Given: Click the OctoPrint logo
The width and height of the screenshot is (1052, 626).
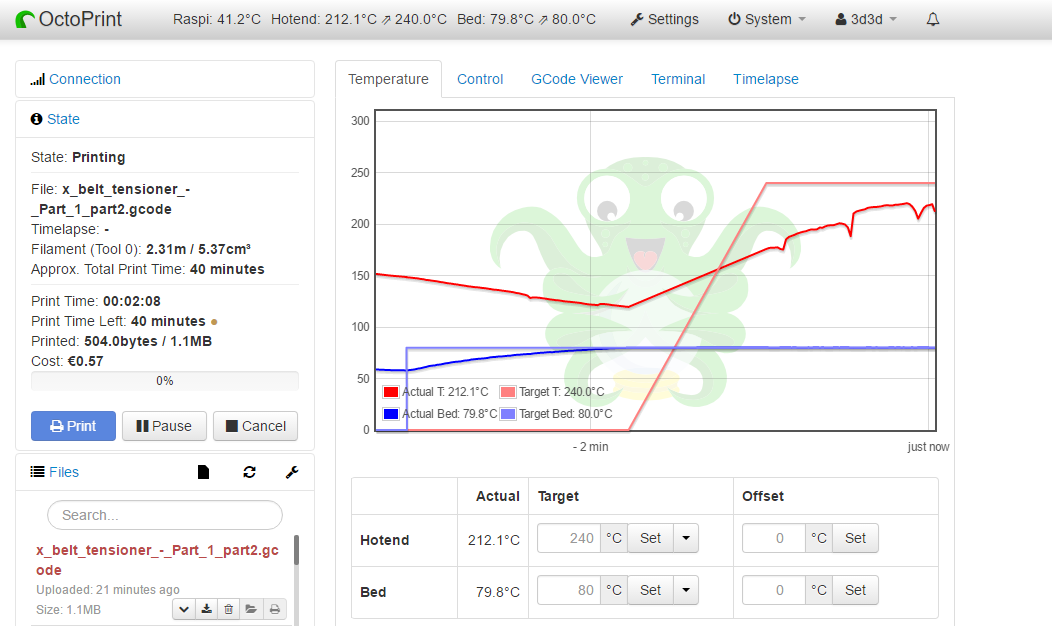Looking at the screenshot, I should pos(69,19).
